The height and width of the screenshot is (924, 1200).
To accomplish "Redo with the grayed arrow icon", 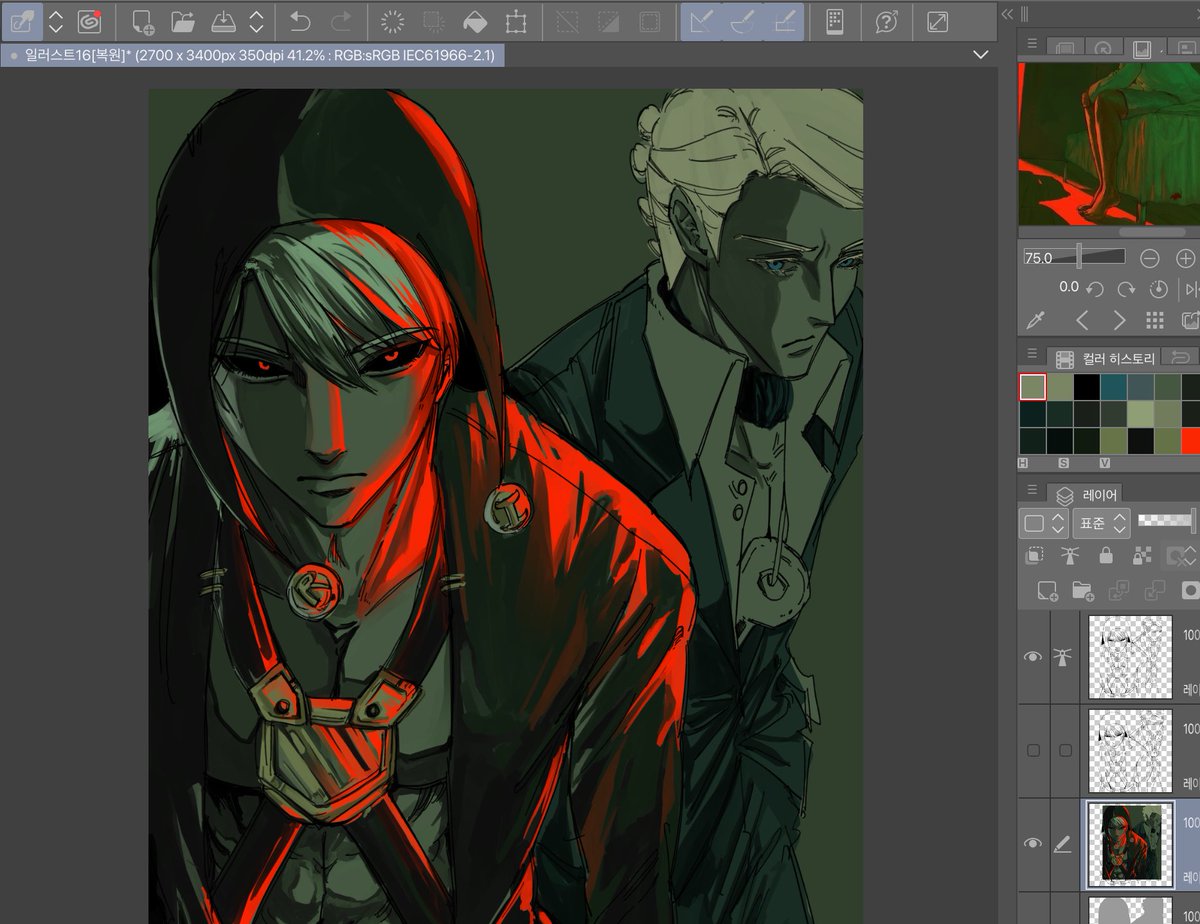I will click(341, 21).
